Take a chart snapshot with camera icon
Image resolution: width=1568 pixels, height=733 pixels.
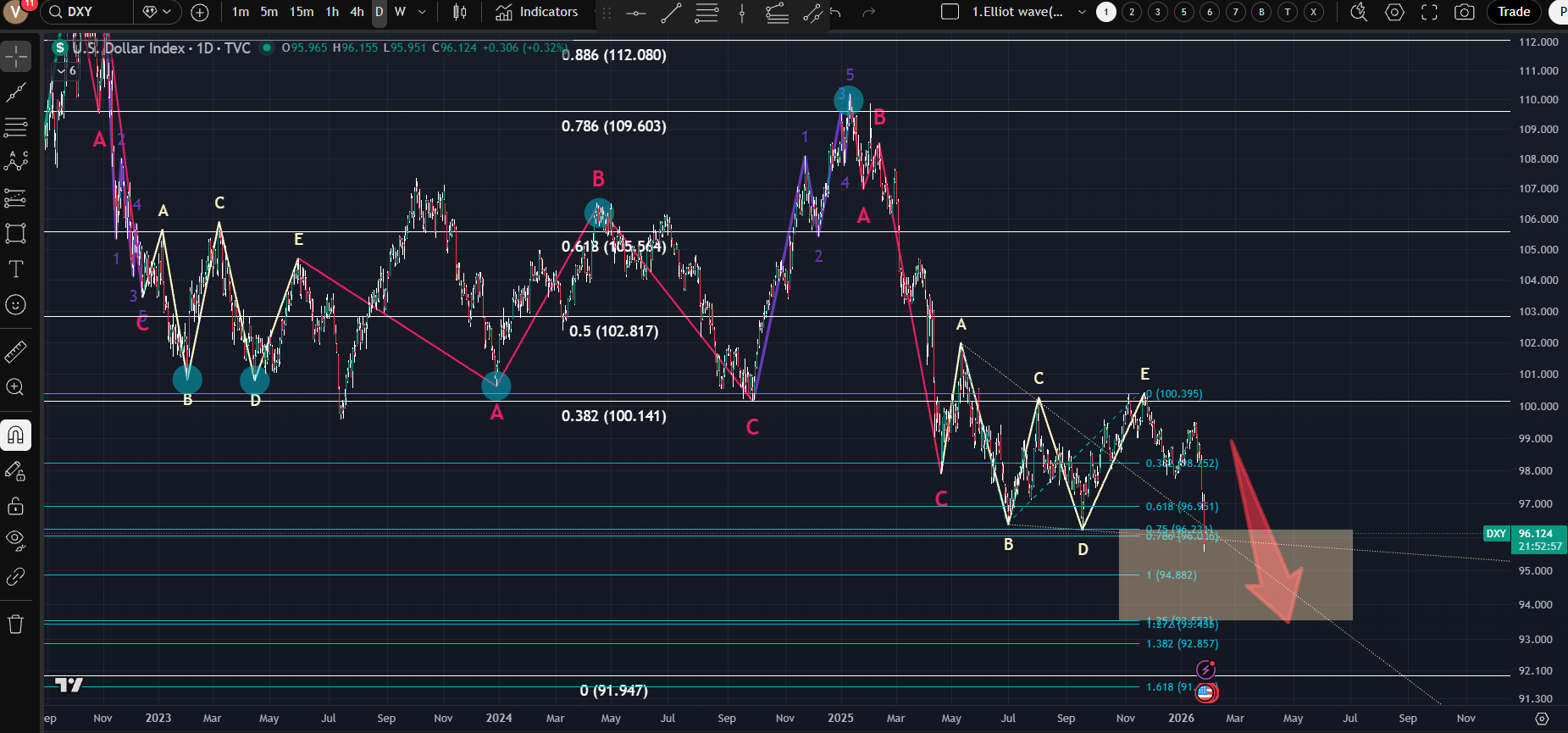click(x=1464, y=12)
